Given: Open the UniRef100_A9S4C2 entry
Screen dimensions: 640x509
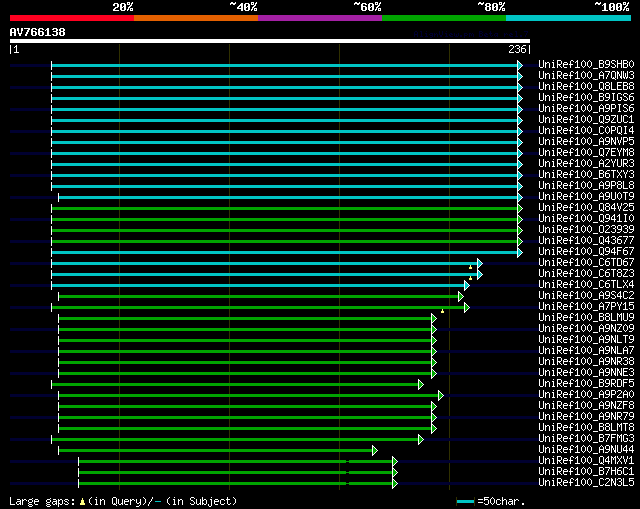Looking at the screenshot, I should [586, 296].
